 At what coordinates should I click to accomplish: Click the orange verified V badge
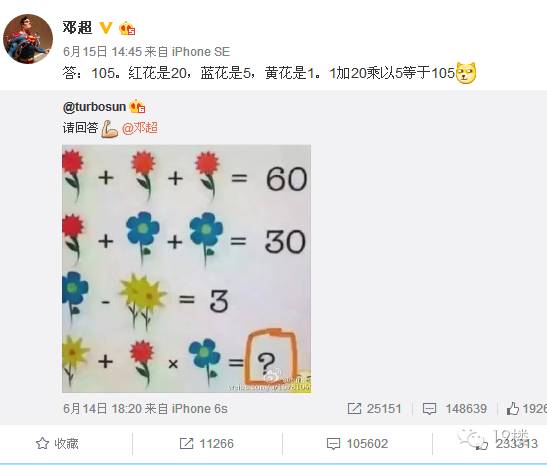pyautogui.click(x=106, y=28)
